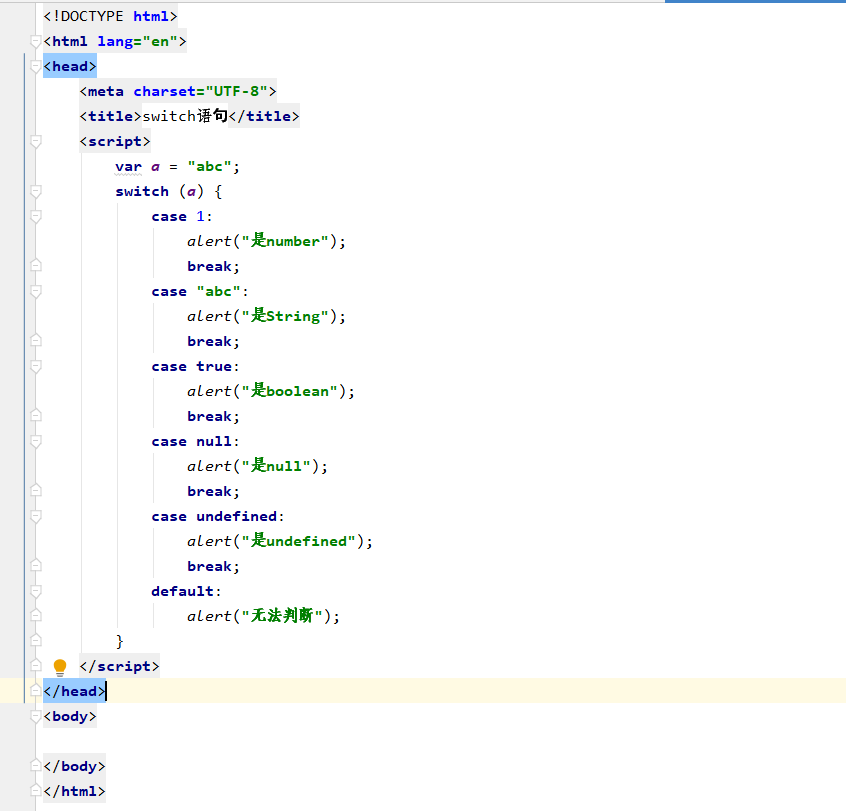Click the fold end marker beside </body>
Image resolution: width=846 pixels, height=811 pixels.
click(x=36, y=766)
